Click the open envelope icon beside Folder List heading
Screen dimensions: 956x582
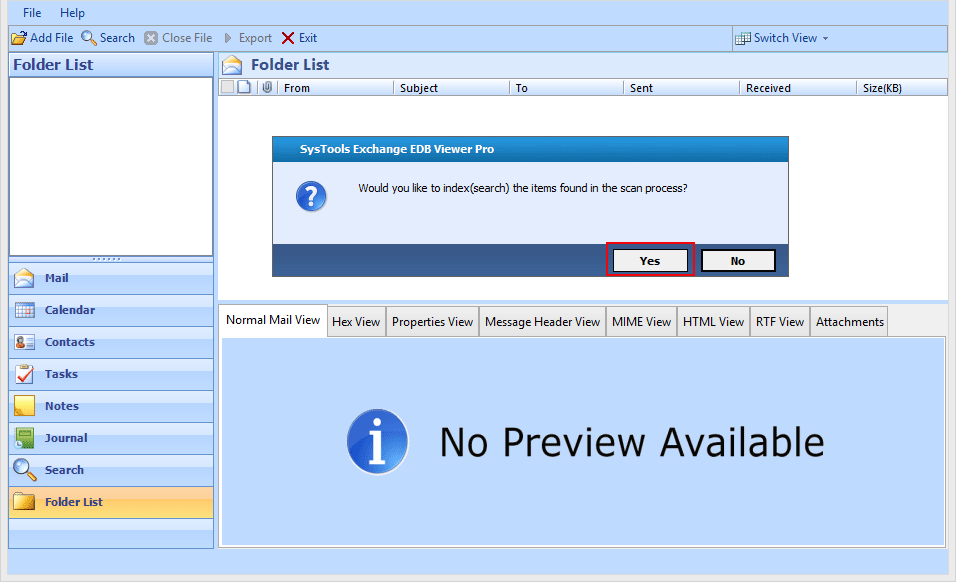point(232,65)
